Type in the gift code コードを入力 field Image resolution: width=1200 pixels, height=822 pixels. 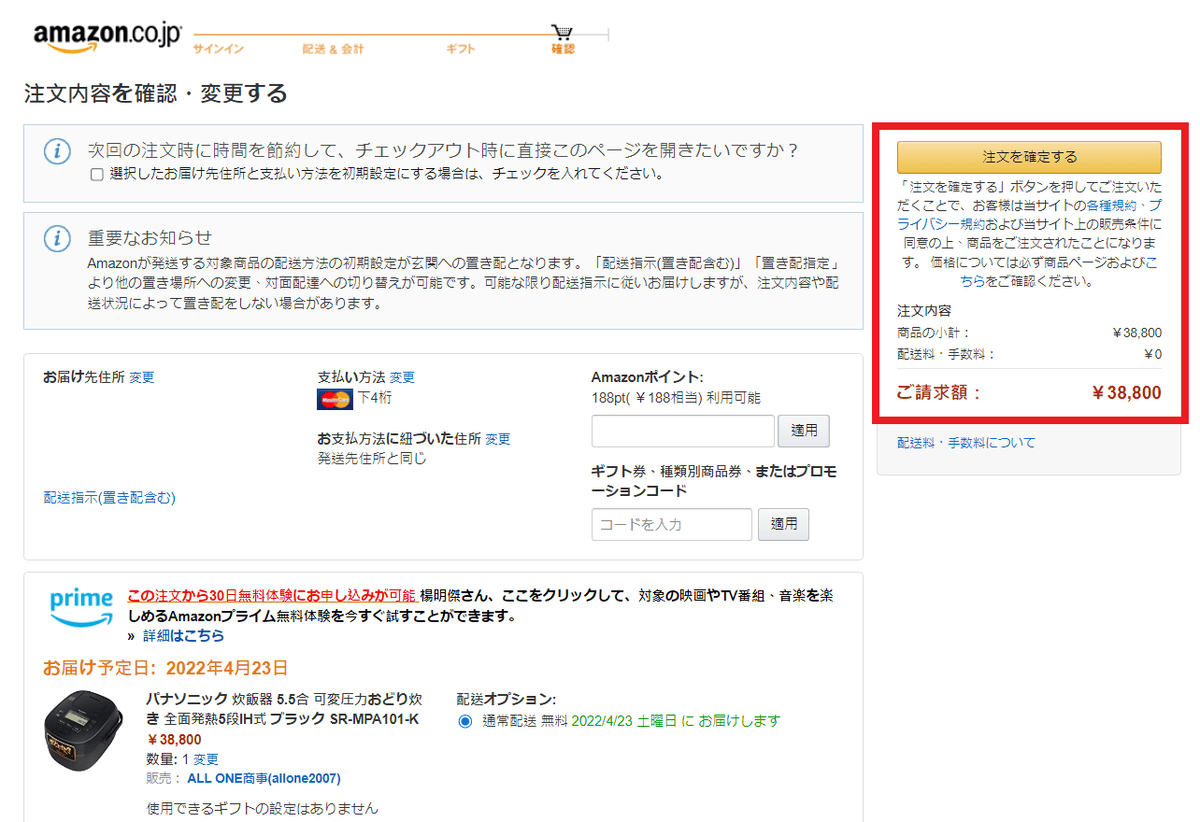[x=670, y=524]
